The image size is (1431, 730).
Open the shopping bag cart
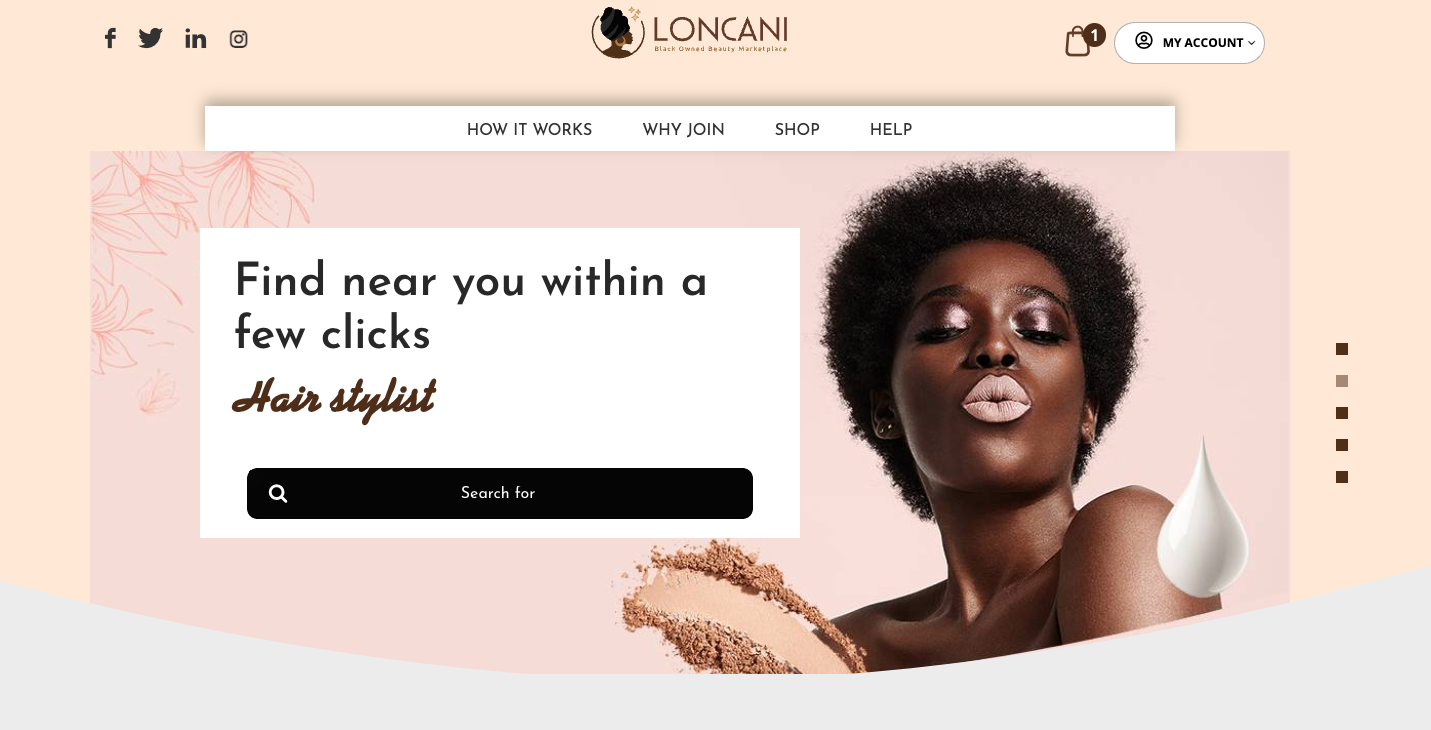point(1078,42)
